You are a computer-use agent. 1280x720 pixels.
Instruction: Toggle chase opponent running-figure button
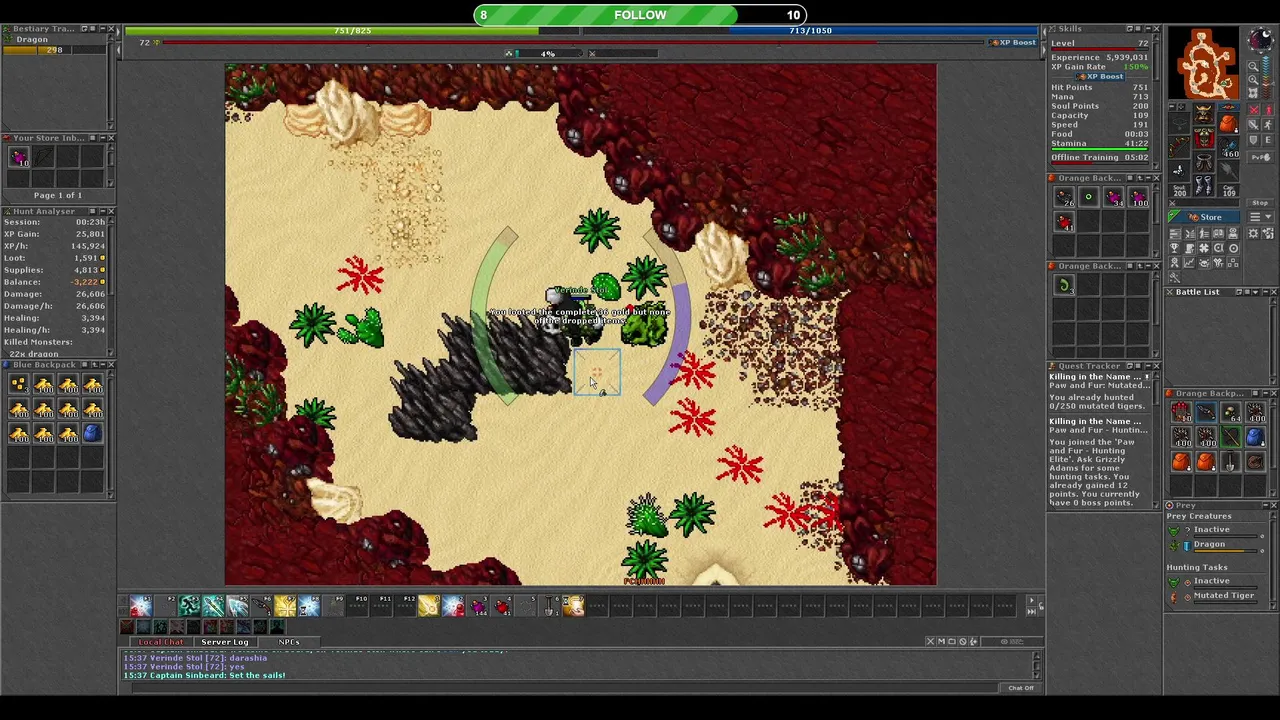click(x=1268, y=124)
